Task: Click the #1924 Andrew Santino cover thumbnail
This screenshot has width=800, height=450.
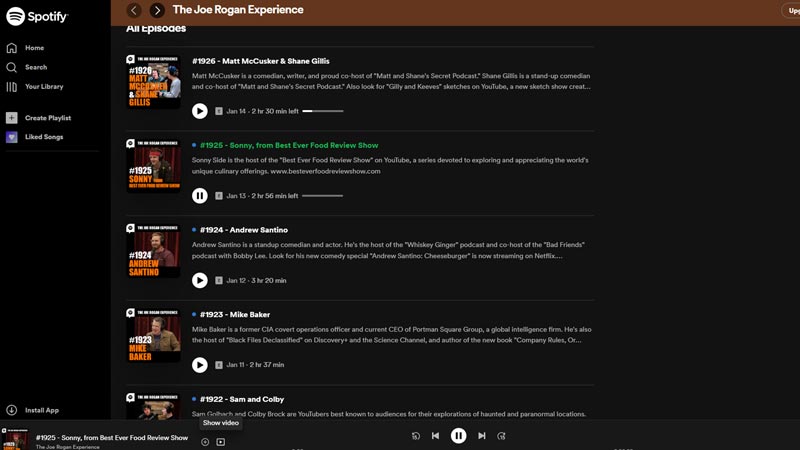Action: [x=154, y=251]
